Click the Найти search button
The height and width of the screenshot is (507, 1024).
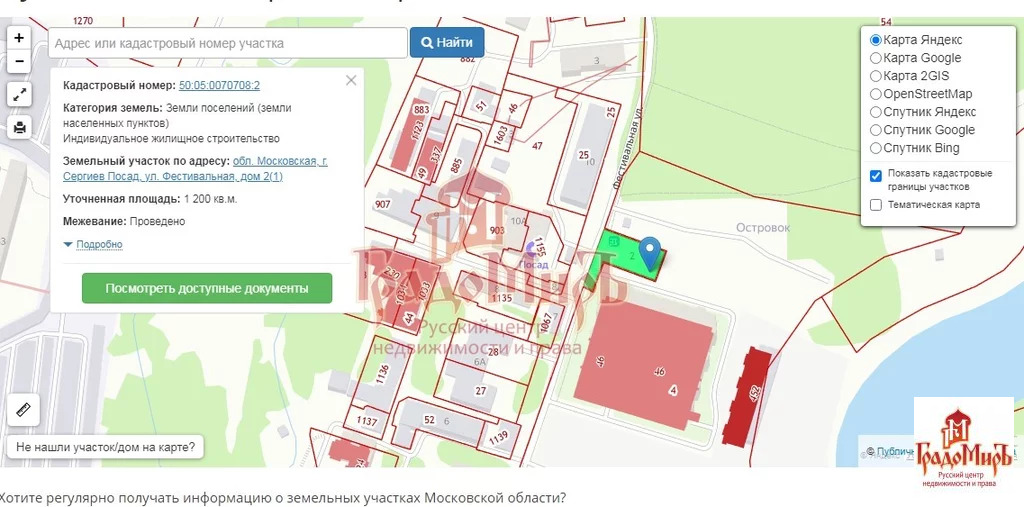click(x=447, y=42)
